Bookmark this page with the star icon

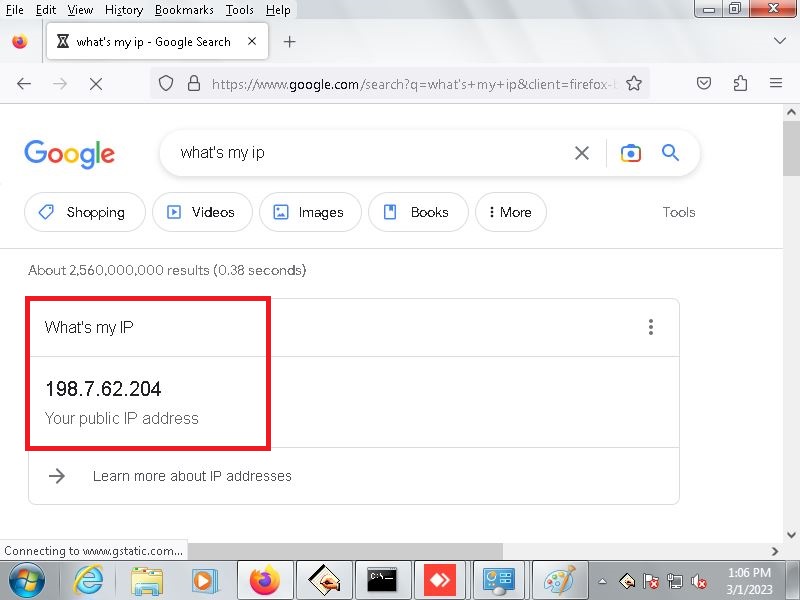(x=634, y=84)
